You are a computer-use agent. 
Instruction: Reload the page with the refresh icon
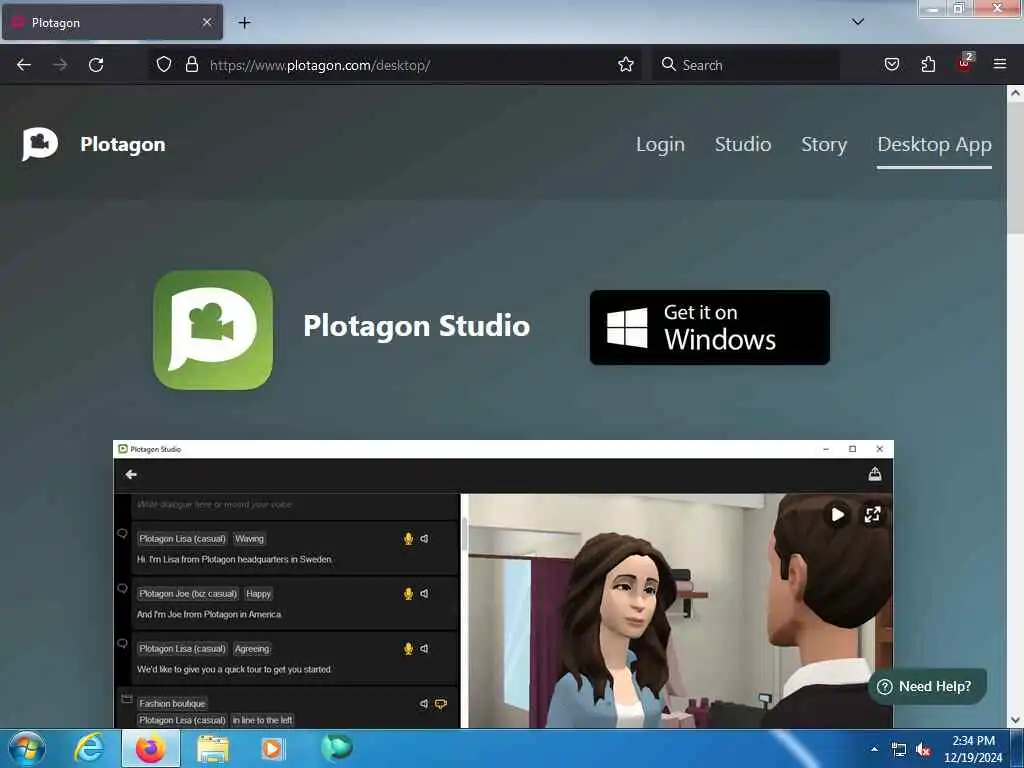point(96,65)
